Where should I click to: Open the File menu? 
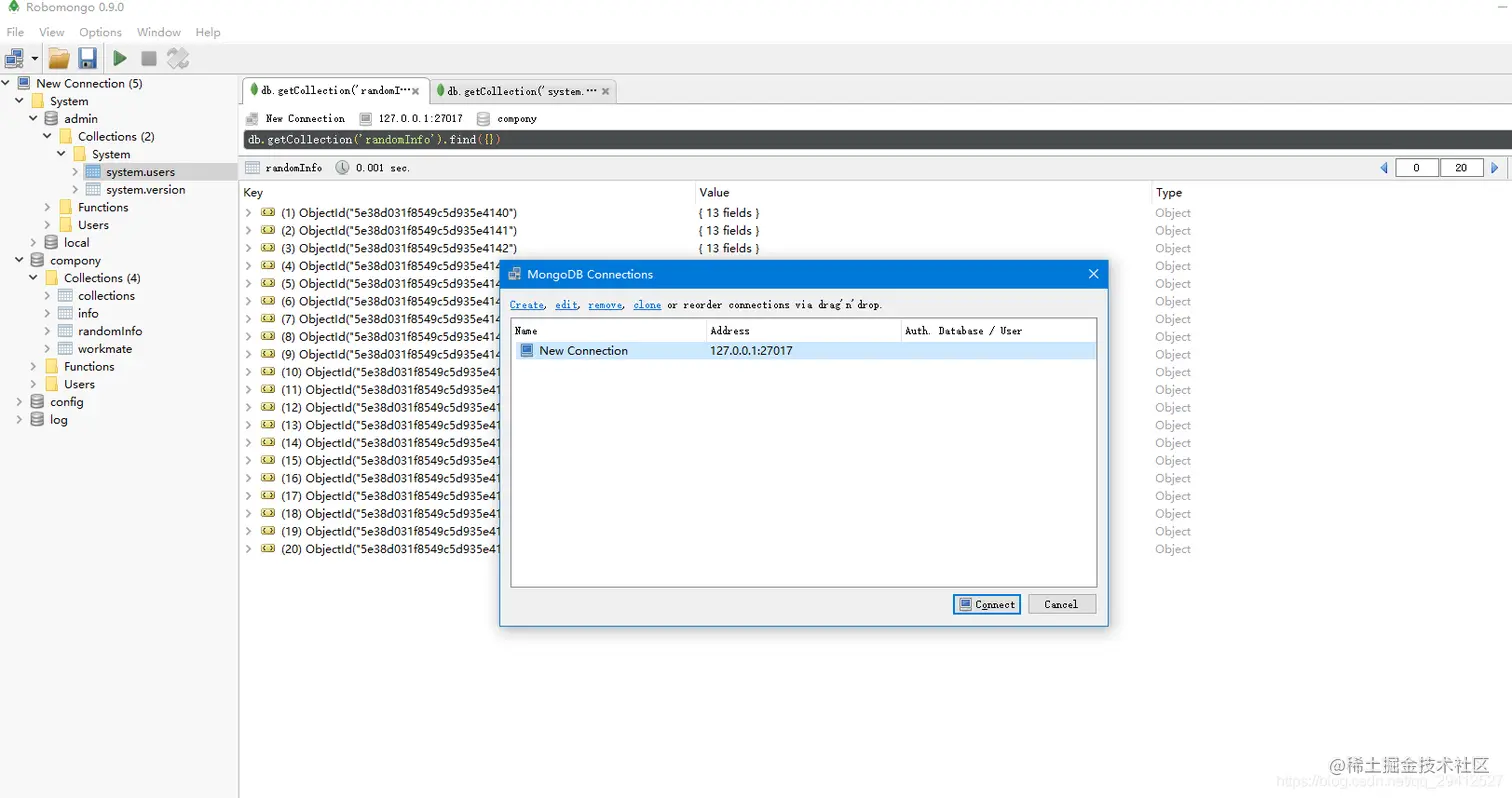click(x=15, y=32)
